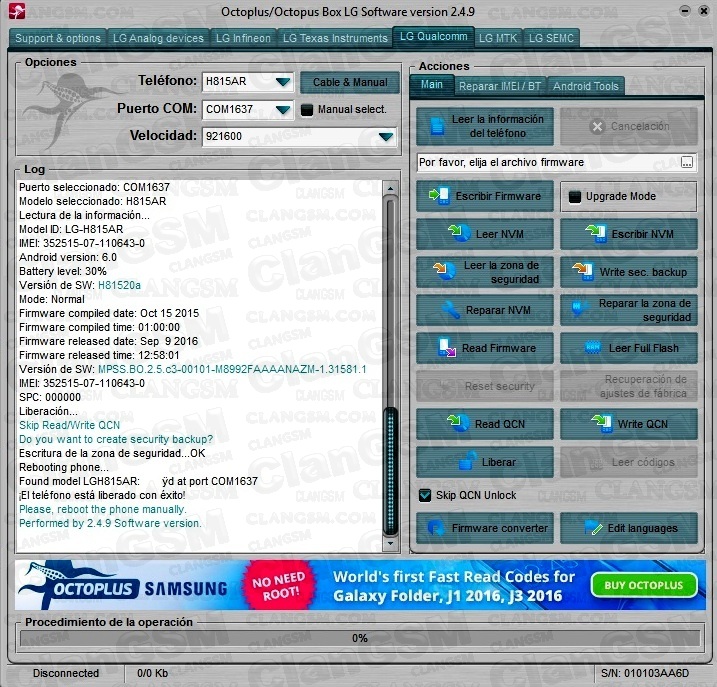Click the Firmware converter icon
Screen dimensions: 717x687
click(436, 528)
